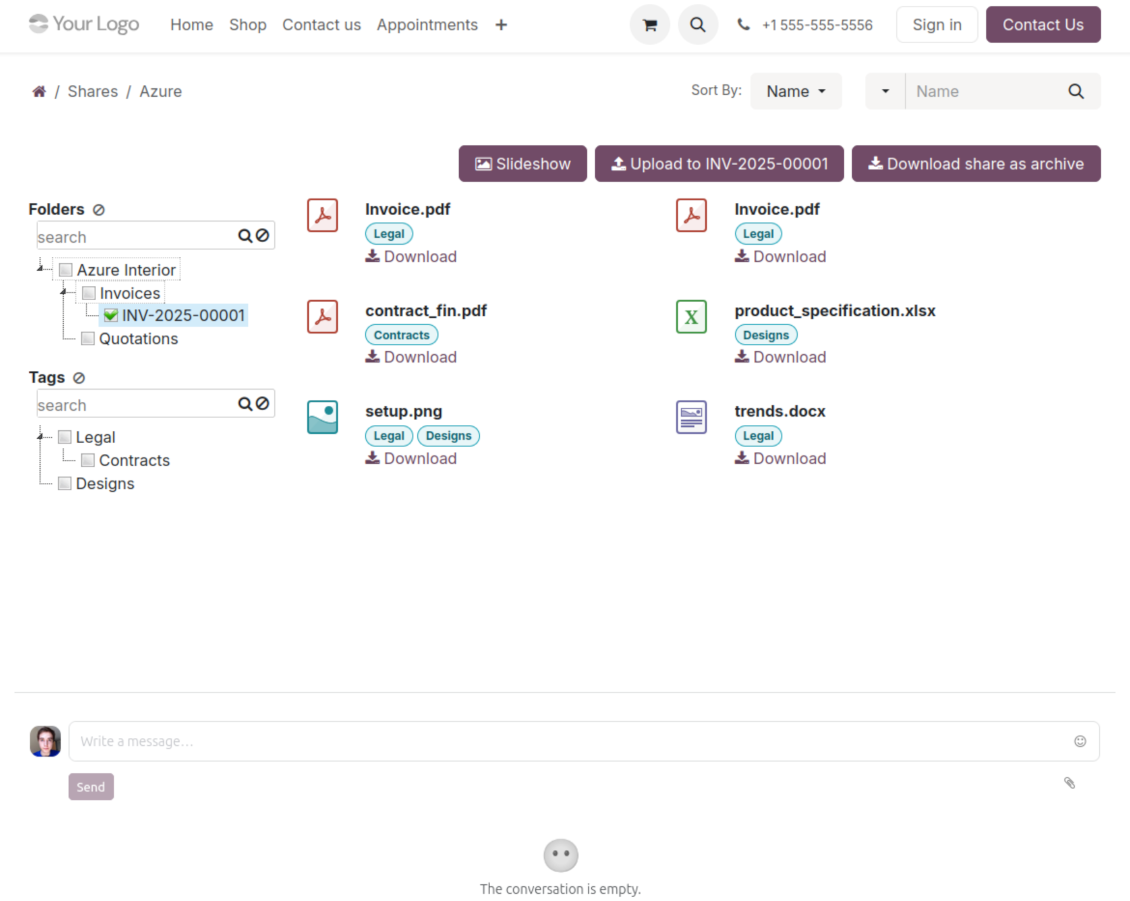This screenshot has height=901, width=1130.
Task: Collapse the Azure Interior folder tree
Action: tap(41, 268)
